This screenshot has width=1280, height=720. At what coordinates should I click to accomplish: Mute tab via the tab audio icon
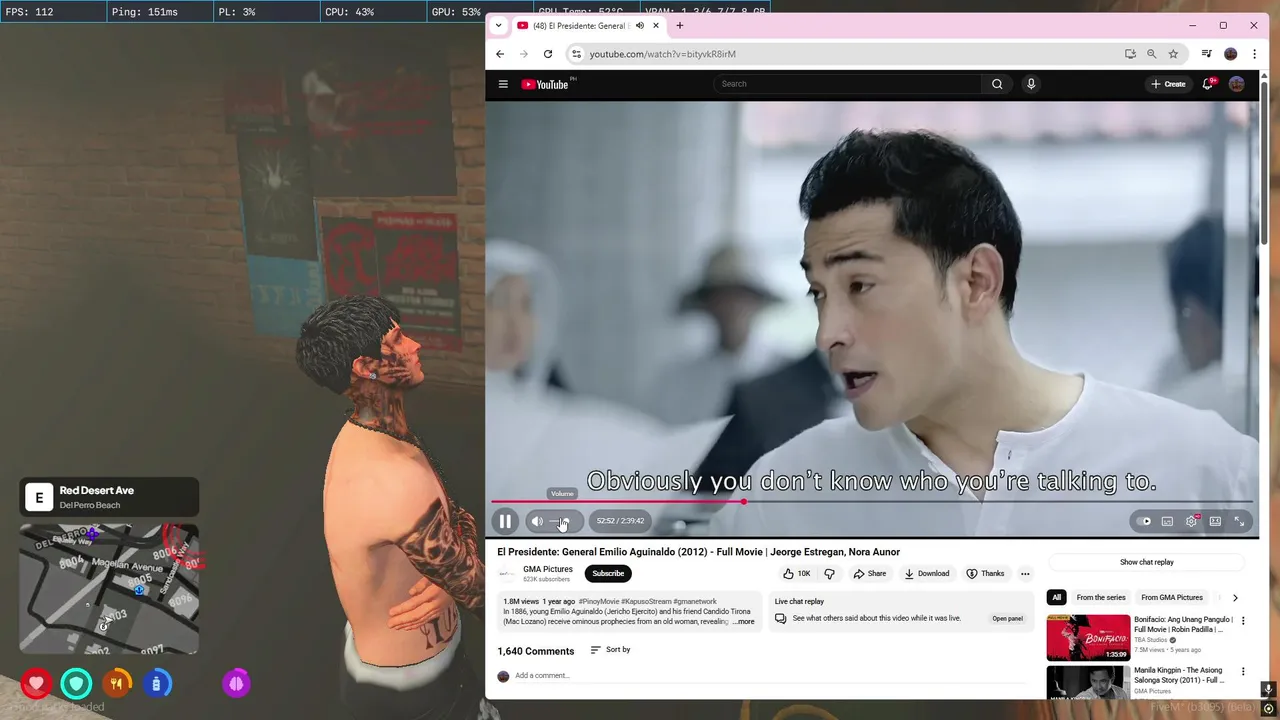click(x=639, y=26)
